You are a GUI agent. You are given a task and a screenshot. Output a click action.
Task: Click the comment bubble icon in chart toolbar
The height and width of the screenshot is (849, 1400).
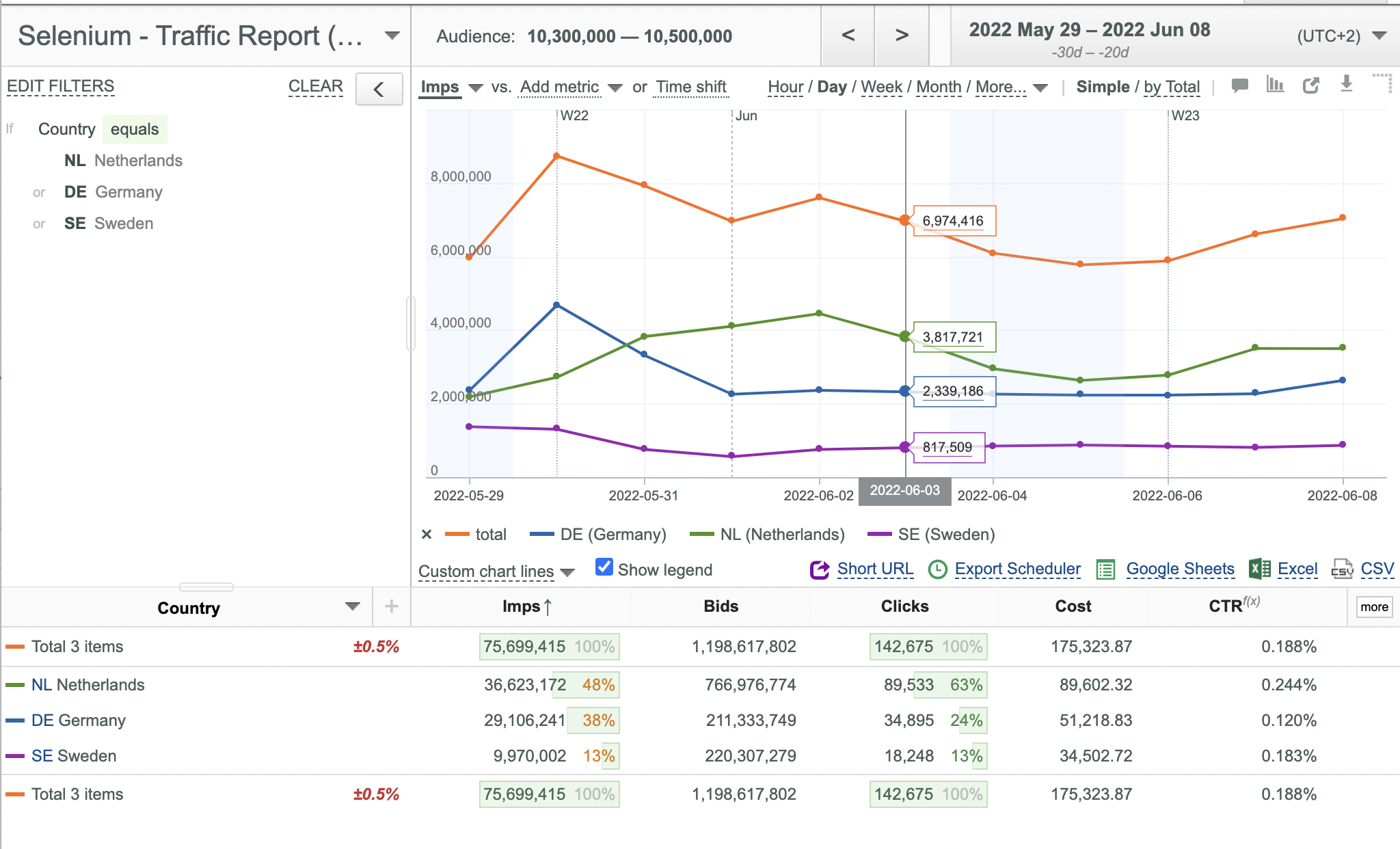pyautogui.click(x=1239, y=85)
